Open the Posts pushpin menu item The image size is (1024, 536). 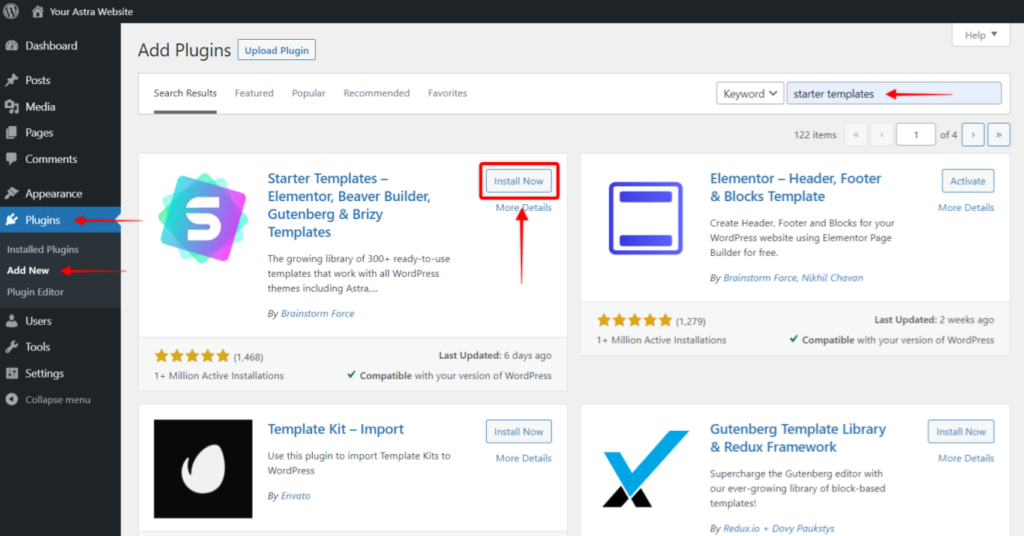tap(12, 80)
